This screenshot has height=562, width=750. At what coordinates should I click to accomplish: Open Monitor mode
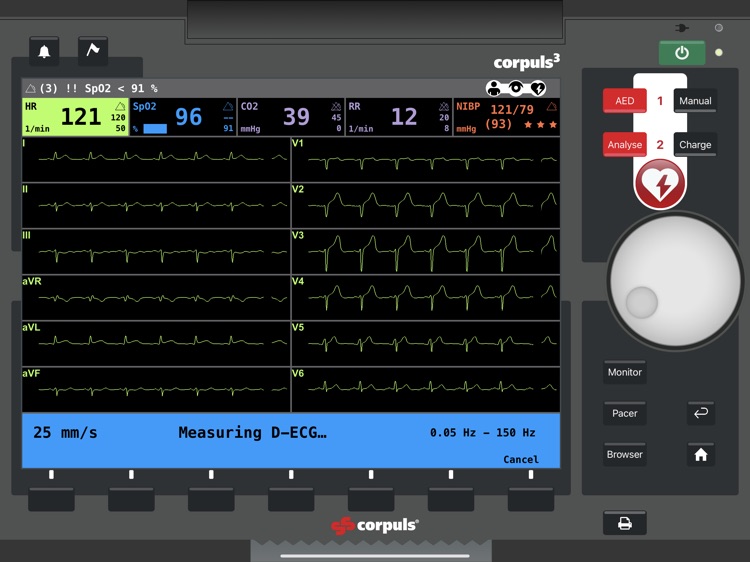point(625,372)
